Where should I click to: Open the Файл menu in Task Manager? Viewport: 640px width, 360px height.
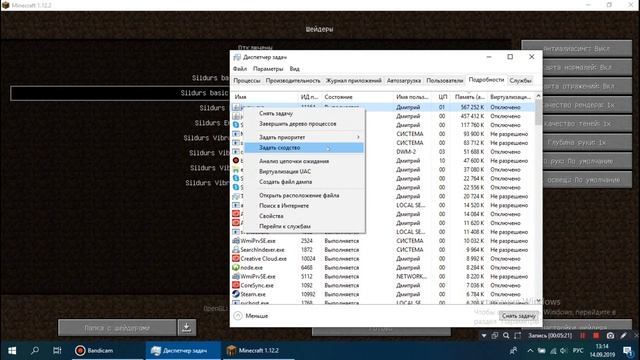240,69
